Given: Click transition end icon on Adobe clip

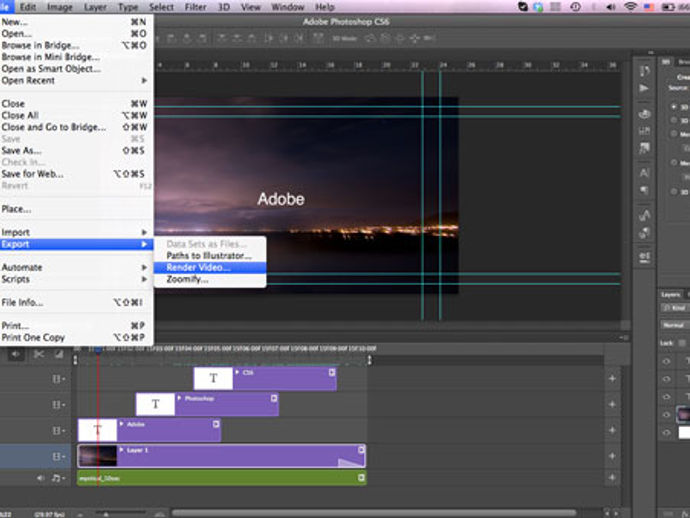Looking at the screenshot, I should click(x=216, y=424).
